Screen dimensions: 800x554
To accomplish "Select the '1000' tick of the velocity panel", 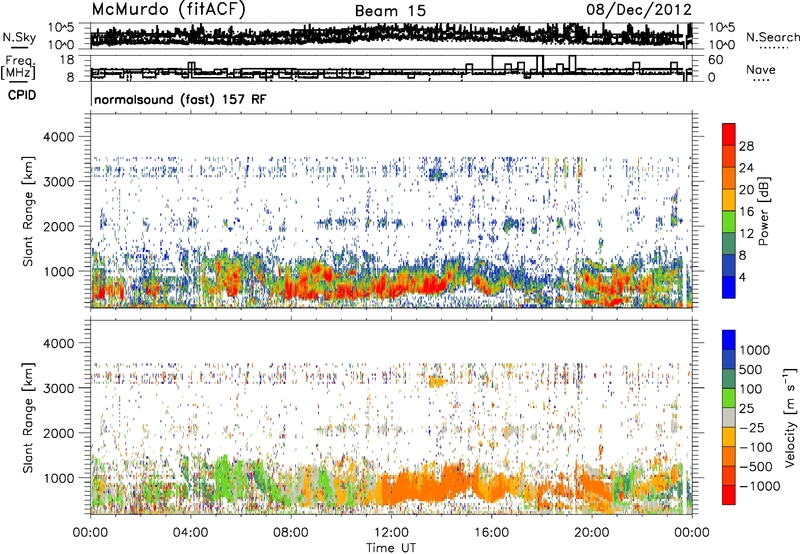I will coord(59,477).
